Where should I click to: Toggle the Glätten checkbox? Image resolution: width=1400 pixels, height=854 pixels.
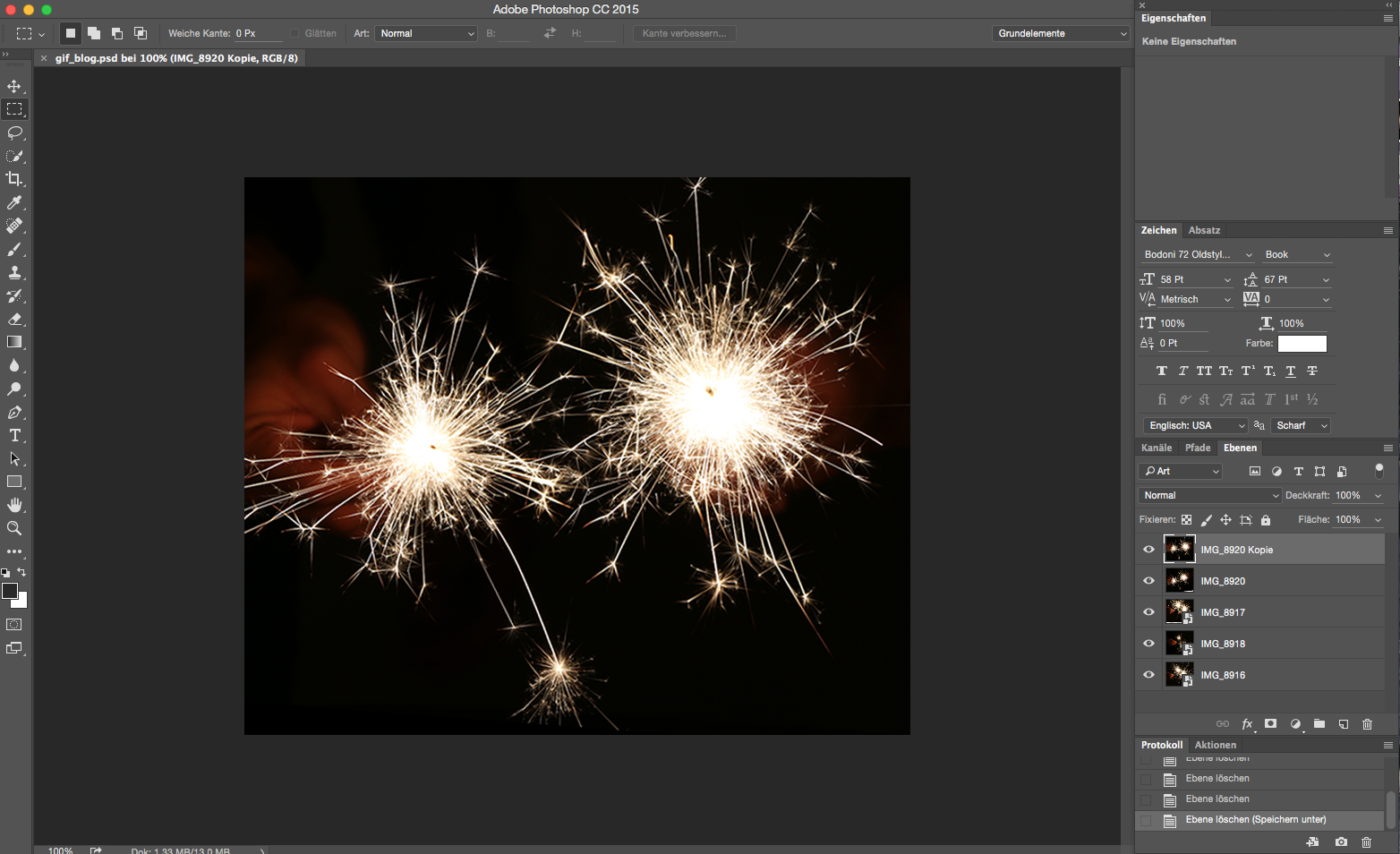point(295,34)
